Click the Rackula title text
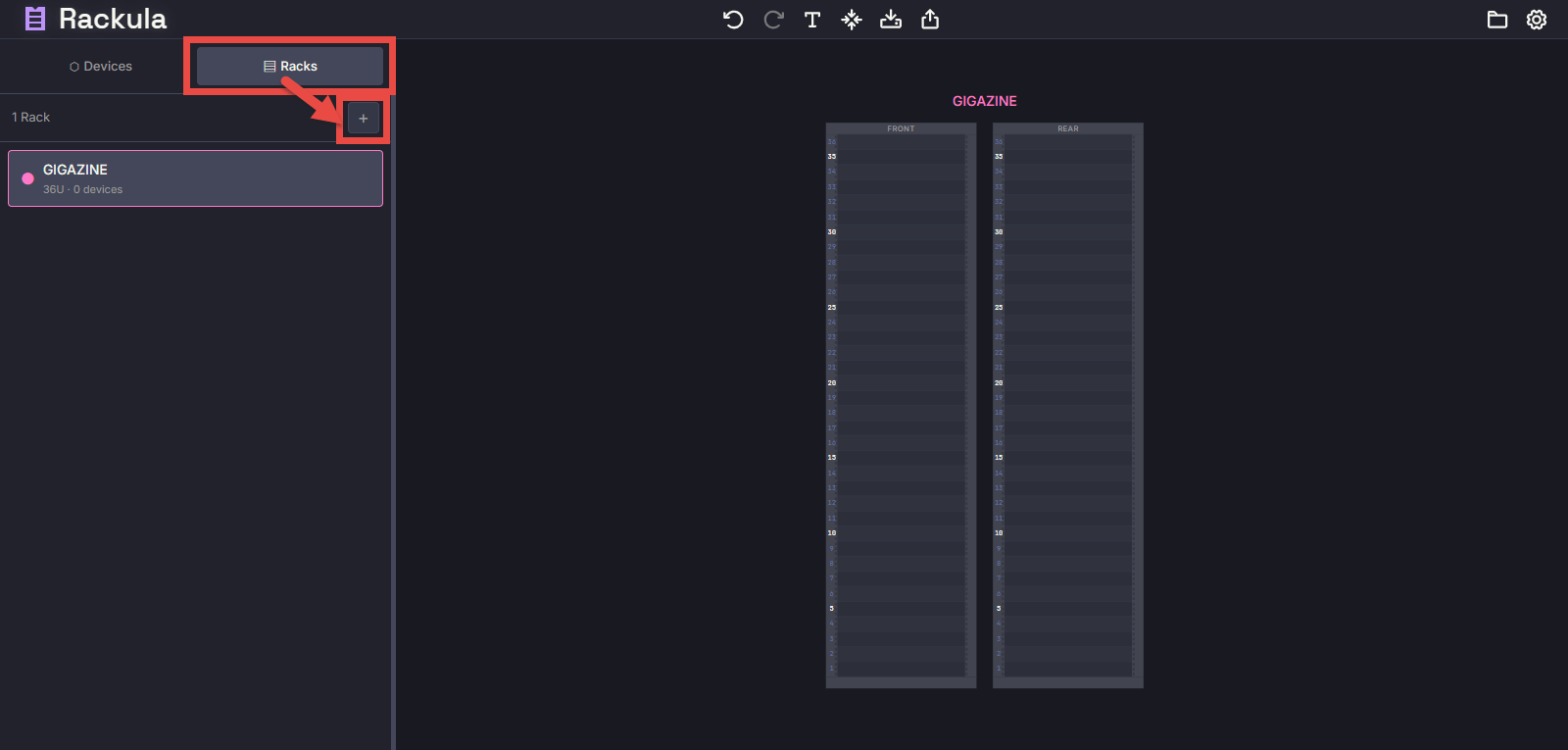The image size is (1568, 750). point(113,19)
